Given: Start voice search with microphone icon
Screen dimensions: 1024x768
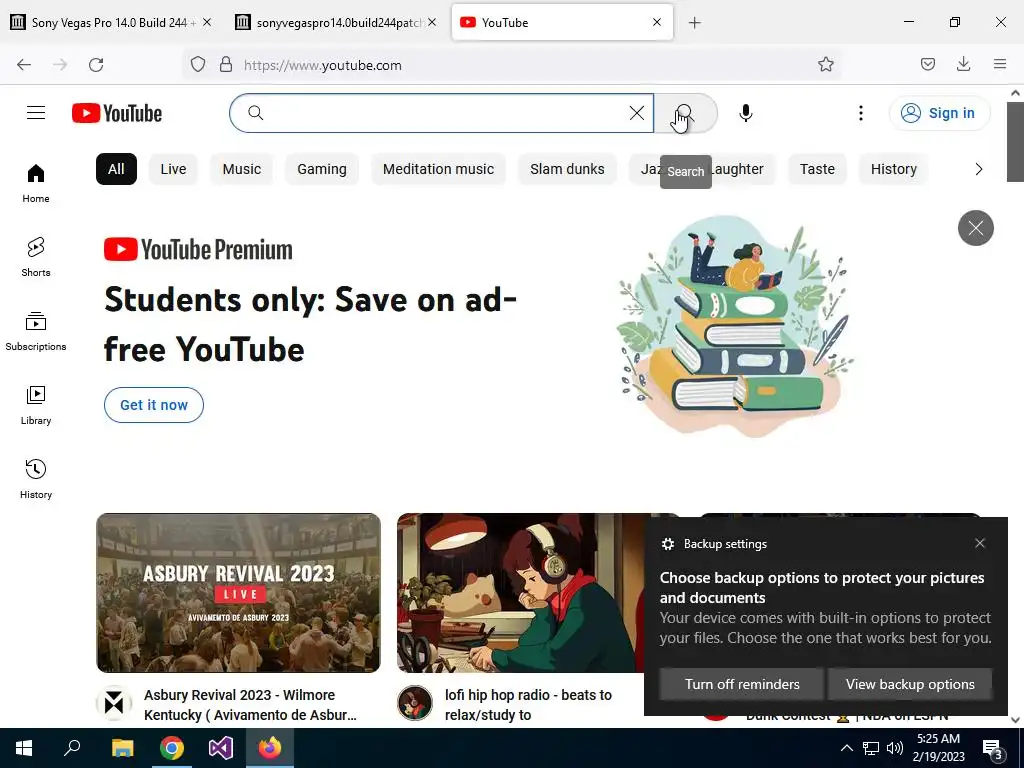Looking at the screenshot, I should [745, 113].
